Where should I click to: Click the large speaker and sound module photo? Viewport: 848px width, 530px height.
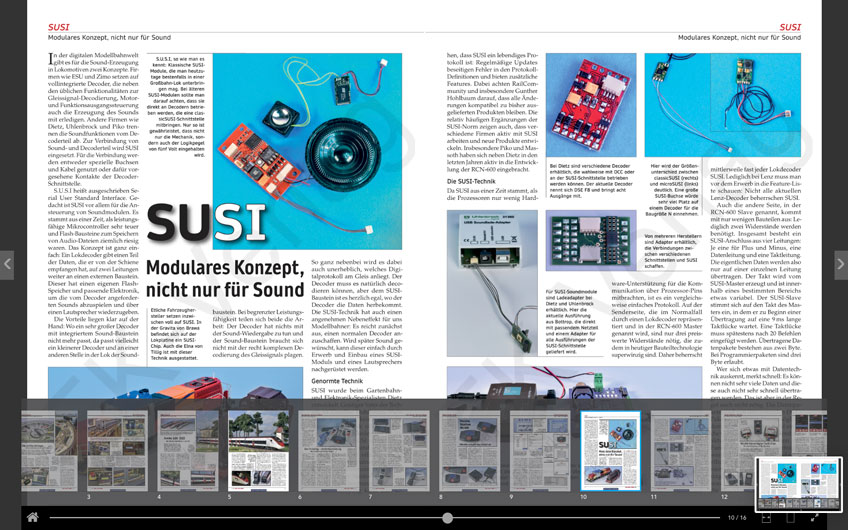click(x=307, y=151)
